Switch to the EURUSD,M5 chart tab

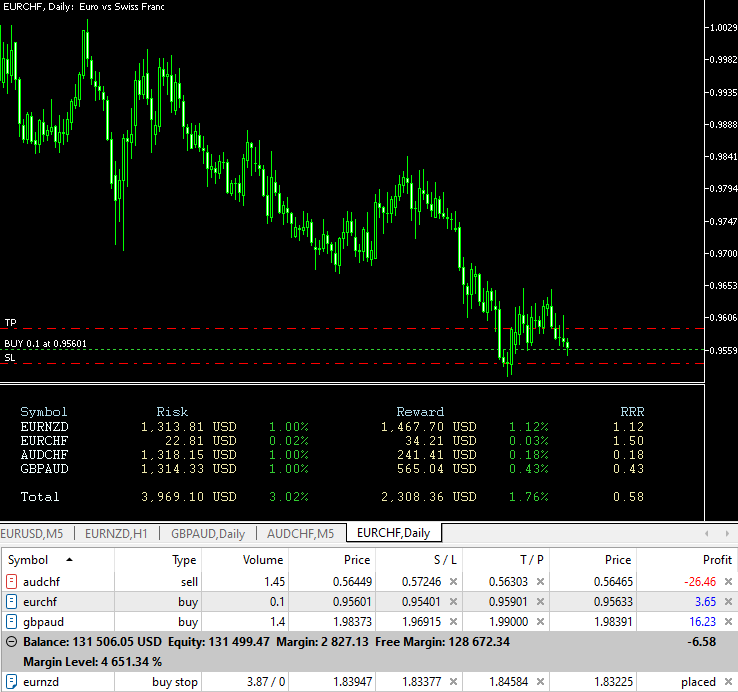point(36,534)
